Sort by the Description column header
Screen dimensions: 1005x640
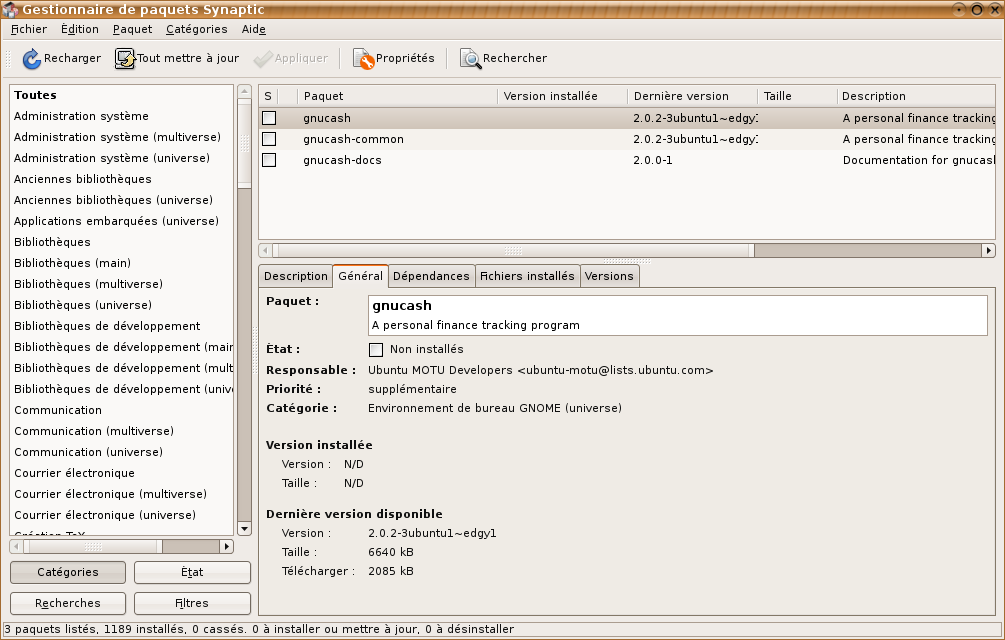(917, 96)
